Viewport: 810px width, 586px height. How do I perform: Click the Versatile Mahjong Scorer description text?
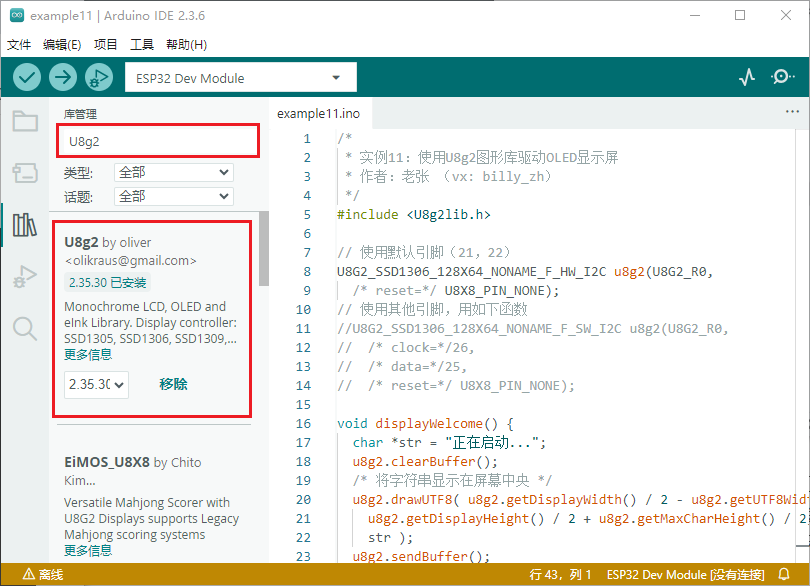pos(151,518)
